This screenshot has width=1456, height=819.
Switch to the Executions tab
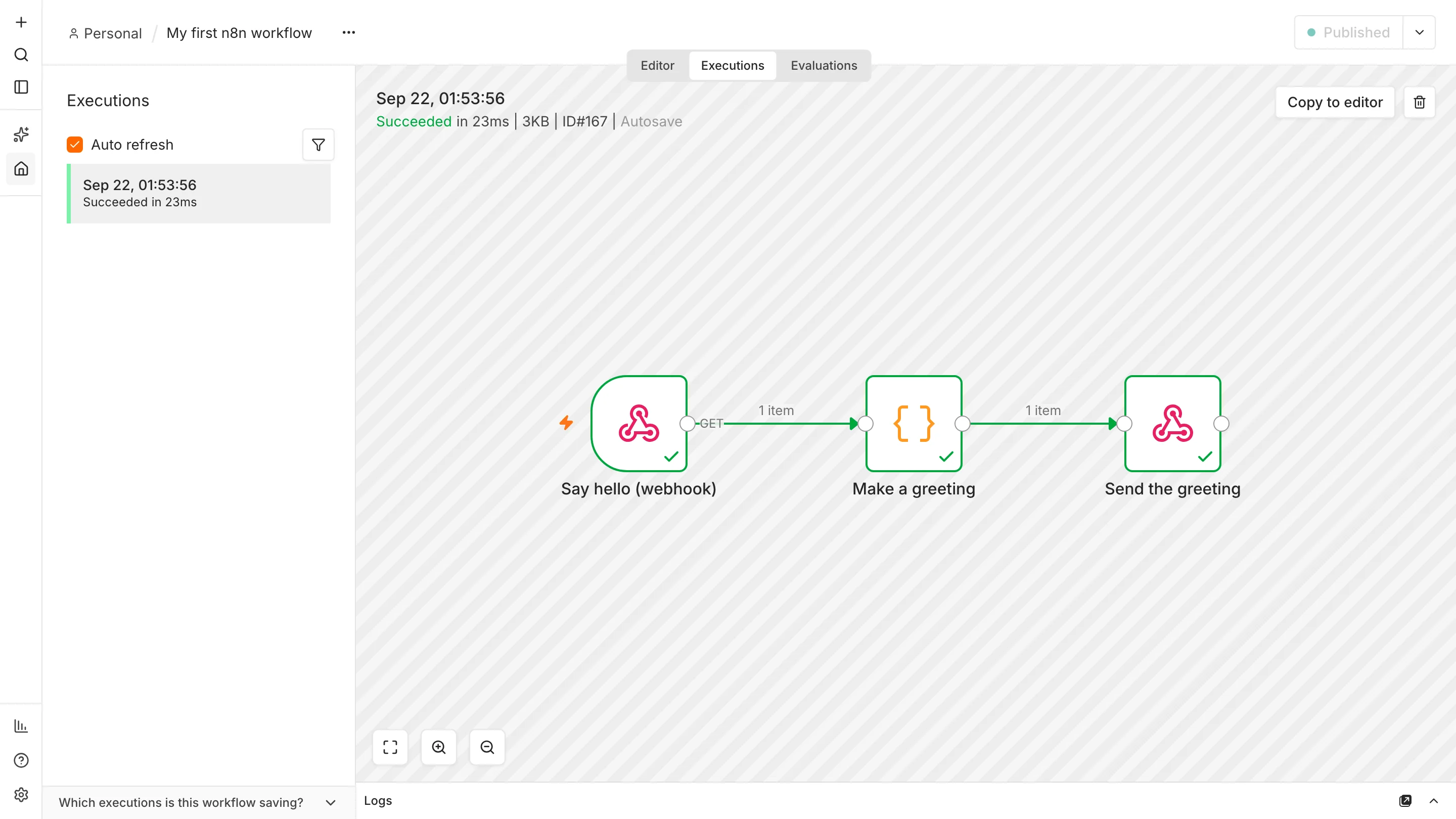[x=733, y=66]
